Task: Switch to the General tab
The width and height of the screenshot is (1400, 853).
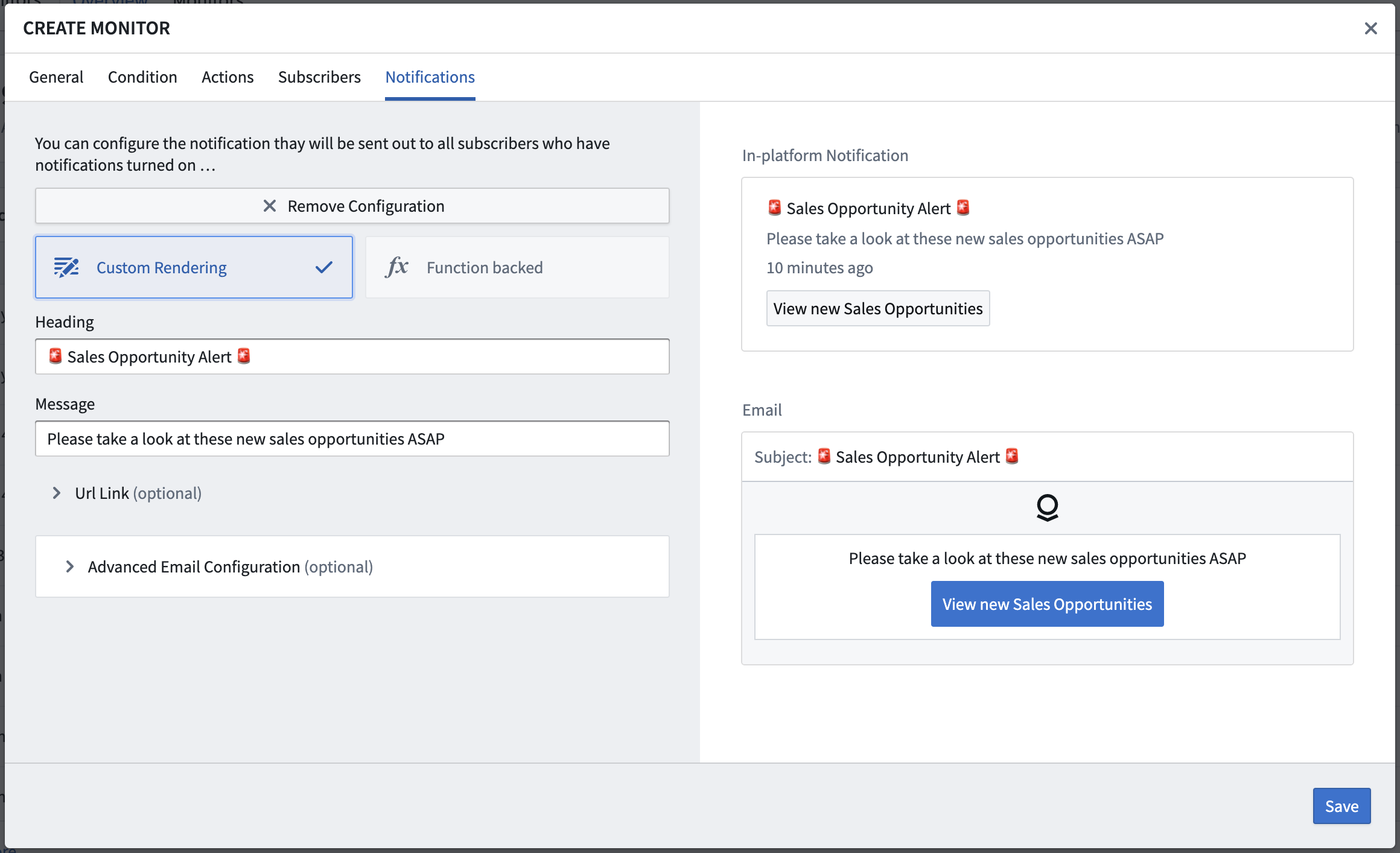Action: tap(56, 77)
